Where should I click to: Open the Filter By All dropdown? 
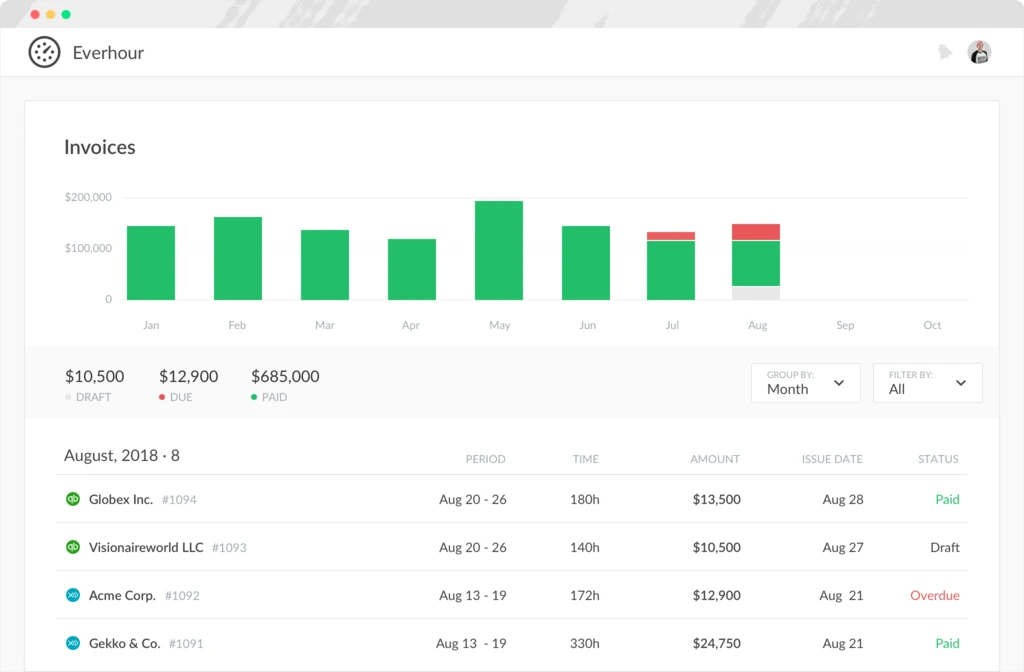pyautogui.click(x=927, y=383)
